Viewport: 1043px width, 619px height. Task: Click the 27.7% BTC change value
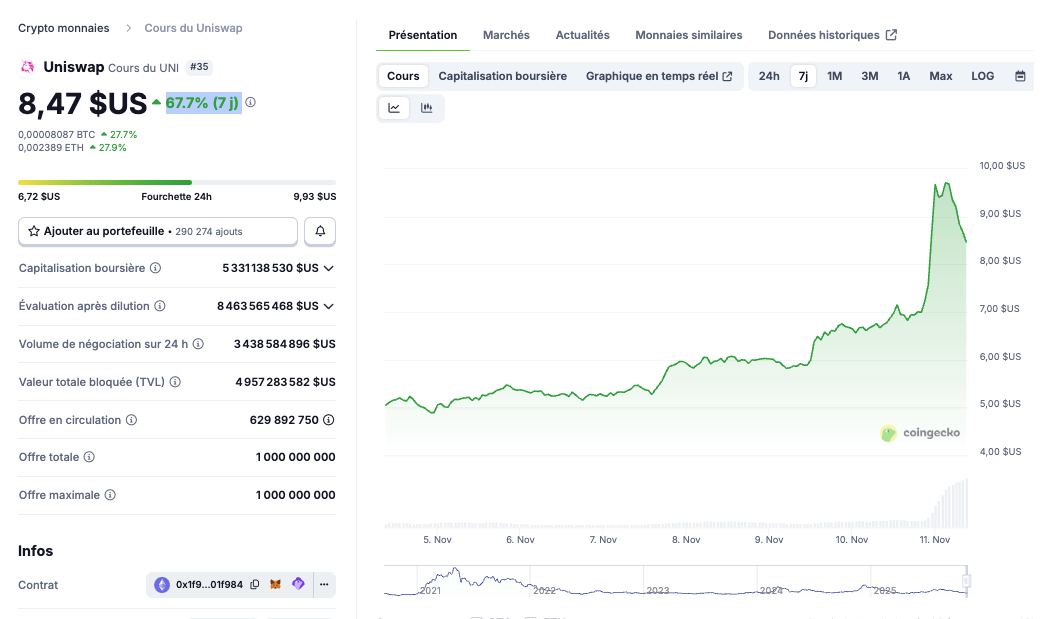(x=123, y=134)
